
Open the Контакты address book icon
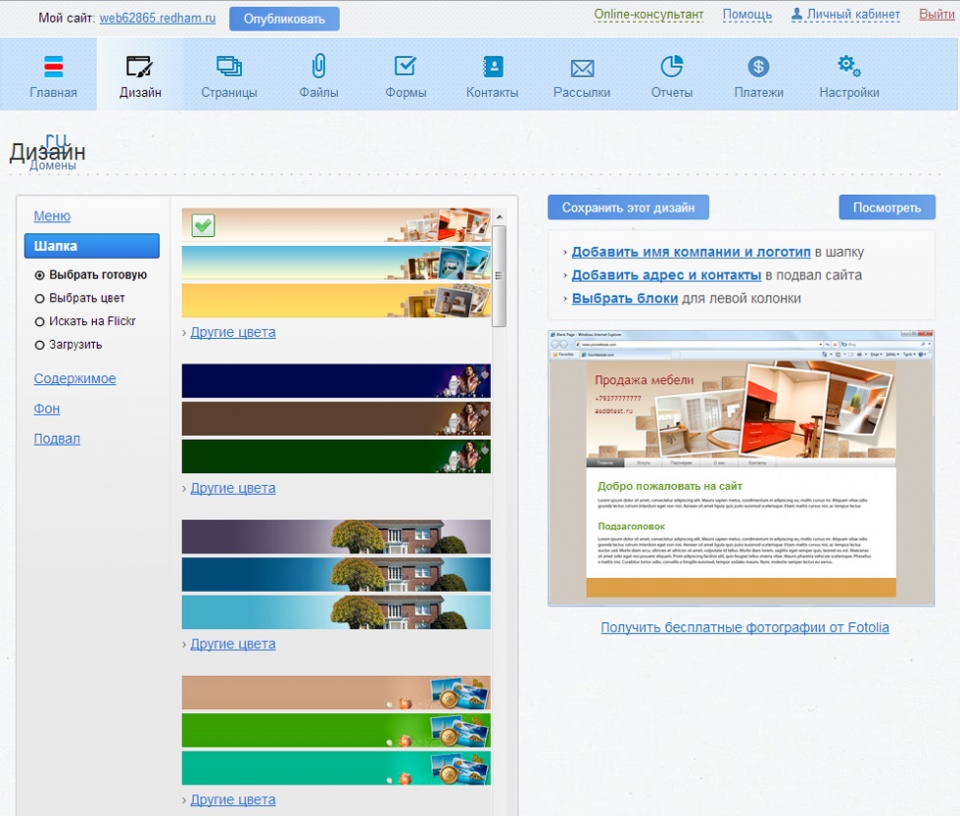(x=493, y=66)
